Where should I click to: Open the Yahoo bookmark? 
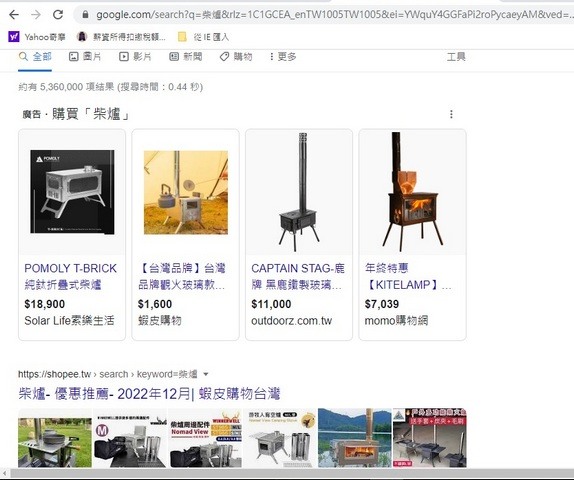(37, 37)
